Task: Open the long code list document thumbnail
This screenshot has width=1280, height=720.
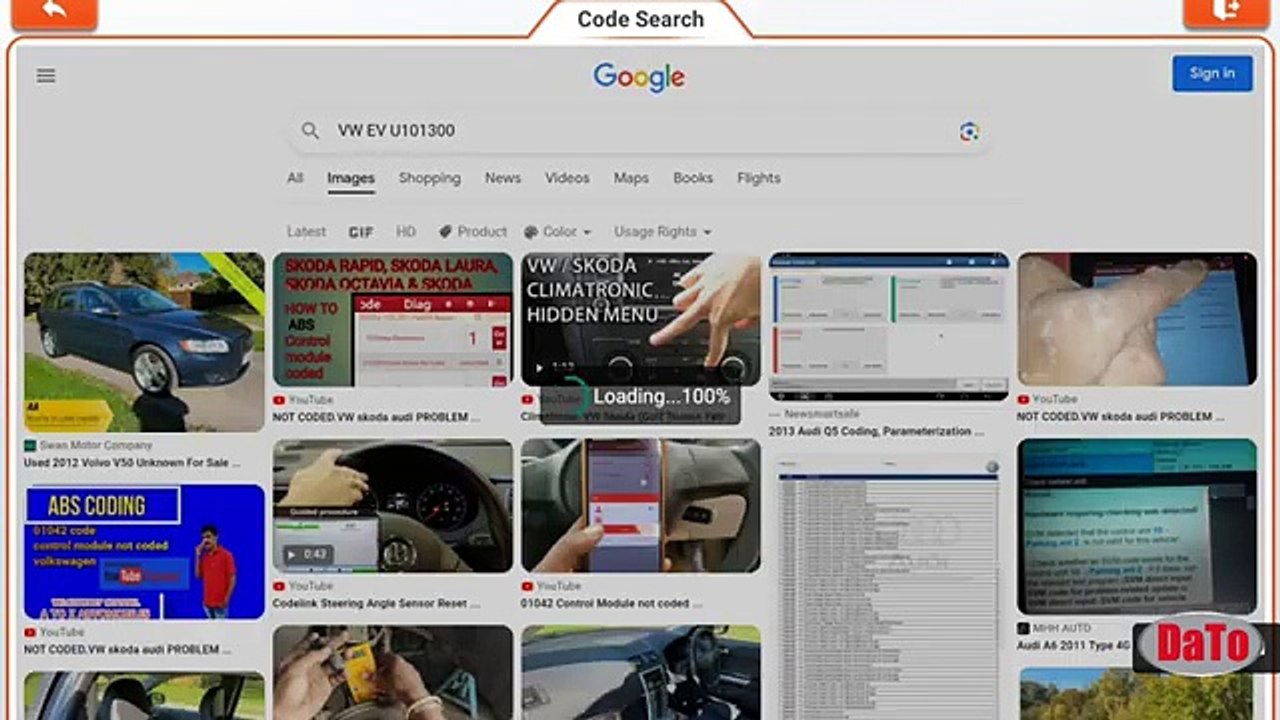Action: click(x=889, y=587)
